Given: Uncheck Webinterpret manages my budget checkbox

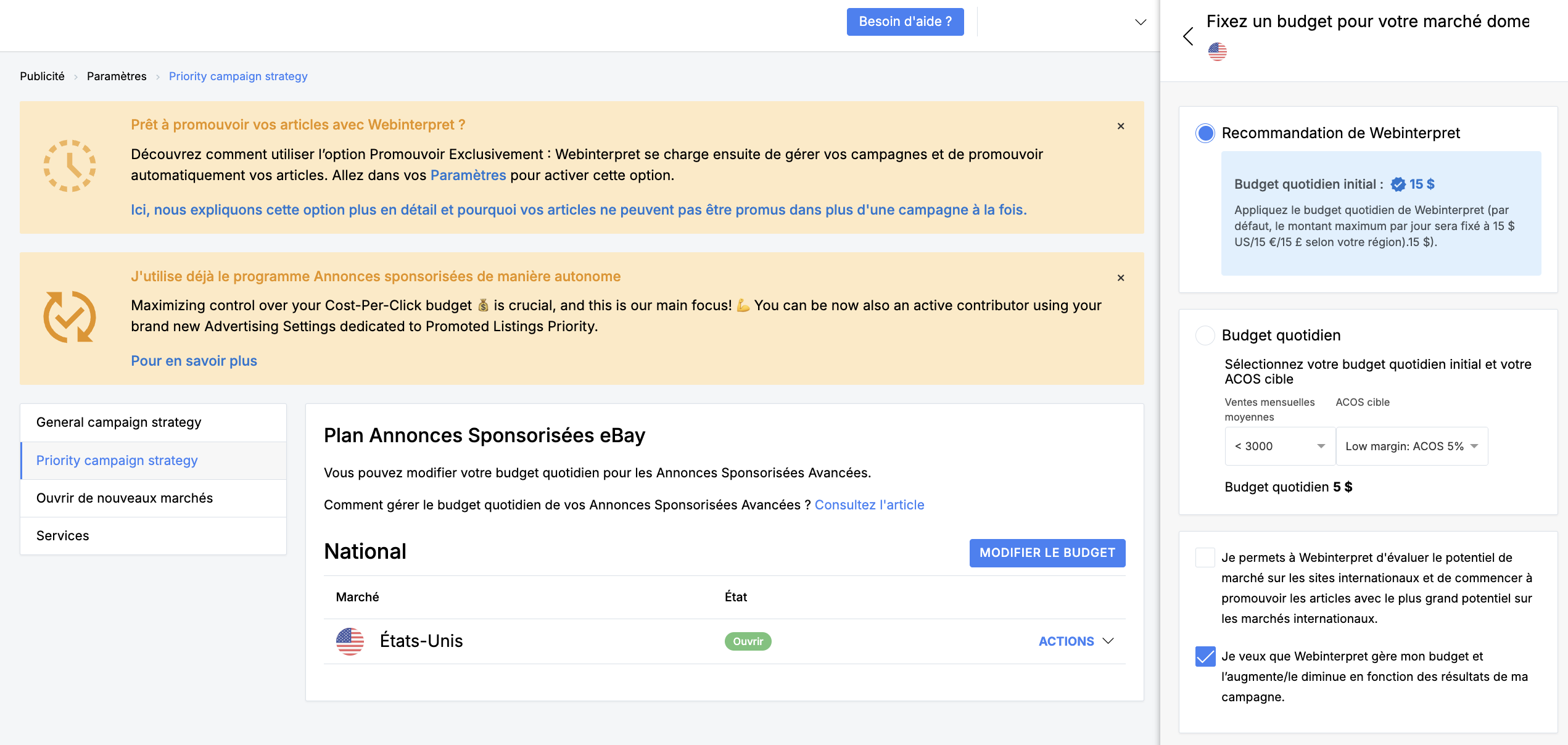Looking at the screenshot, I should (x=1205, y=656).
